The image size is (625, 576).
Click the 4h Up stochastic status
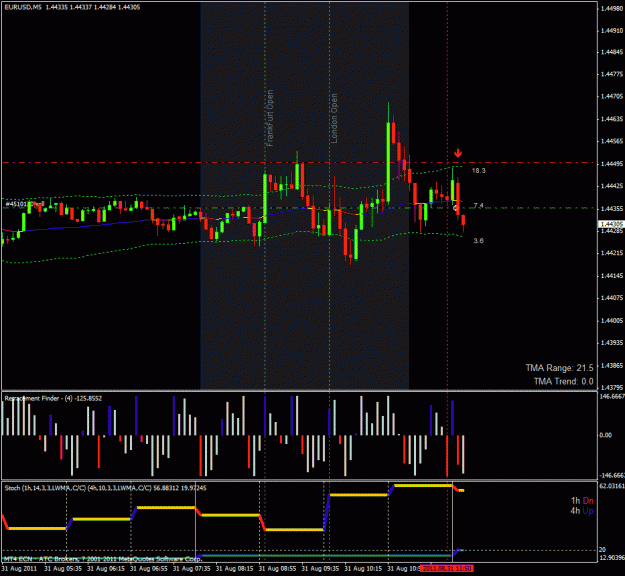pos(582,511)
